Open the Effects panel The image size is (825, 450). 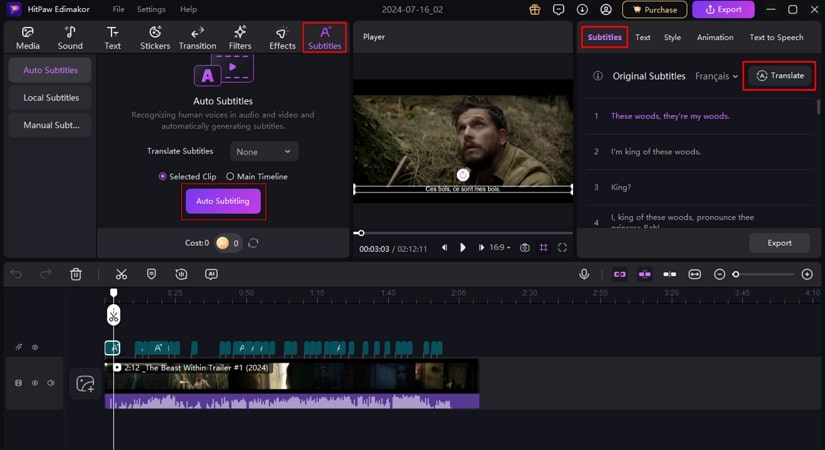click(x=282, y=38)
